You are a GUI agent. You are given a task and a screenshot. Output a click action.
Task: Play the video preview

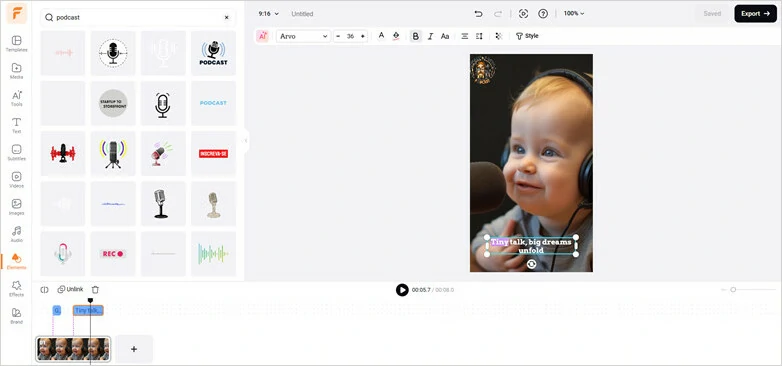pyautogui.click(x=402, y=290)
